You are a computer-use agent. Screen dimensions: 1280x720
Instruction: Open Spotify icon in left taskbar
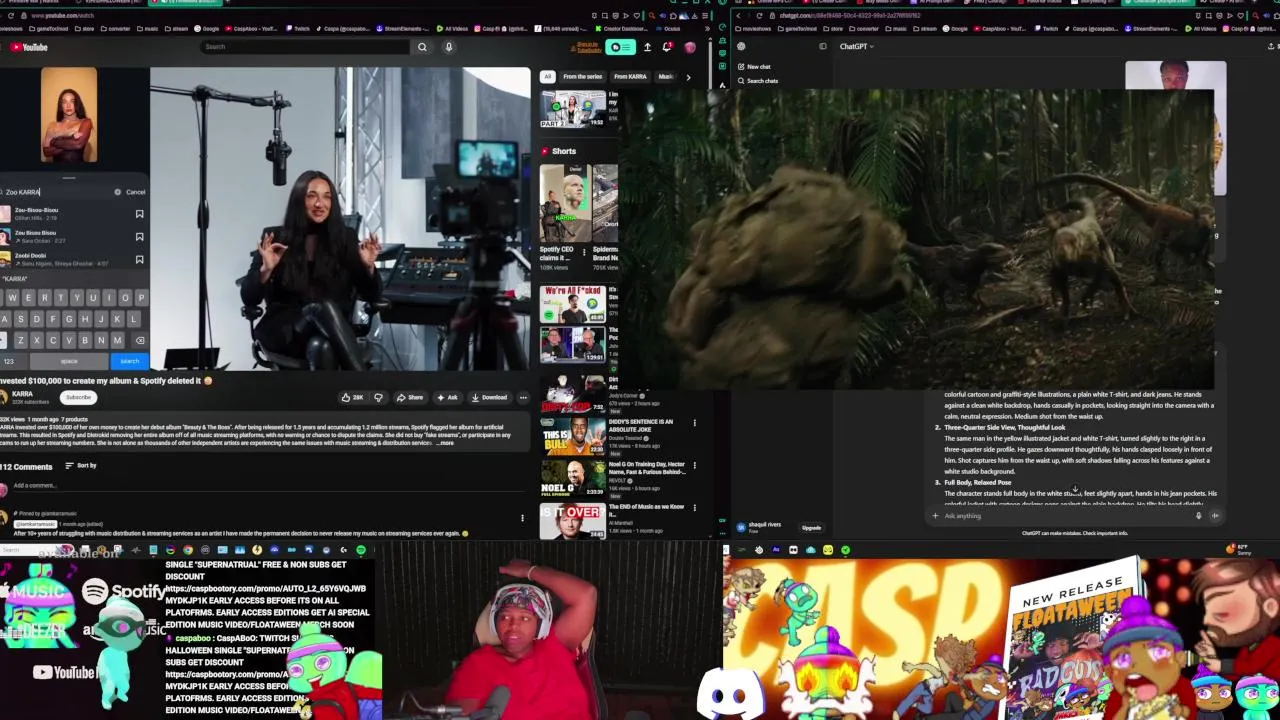[x=361, y=550]
